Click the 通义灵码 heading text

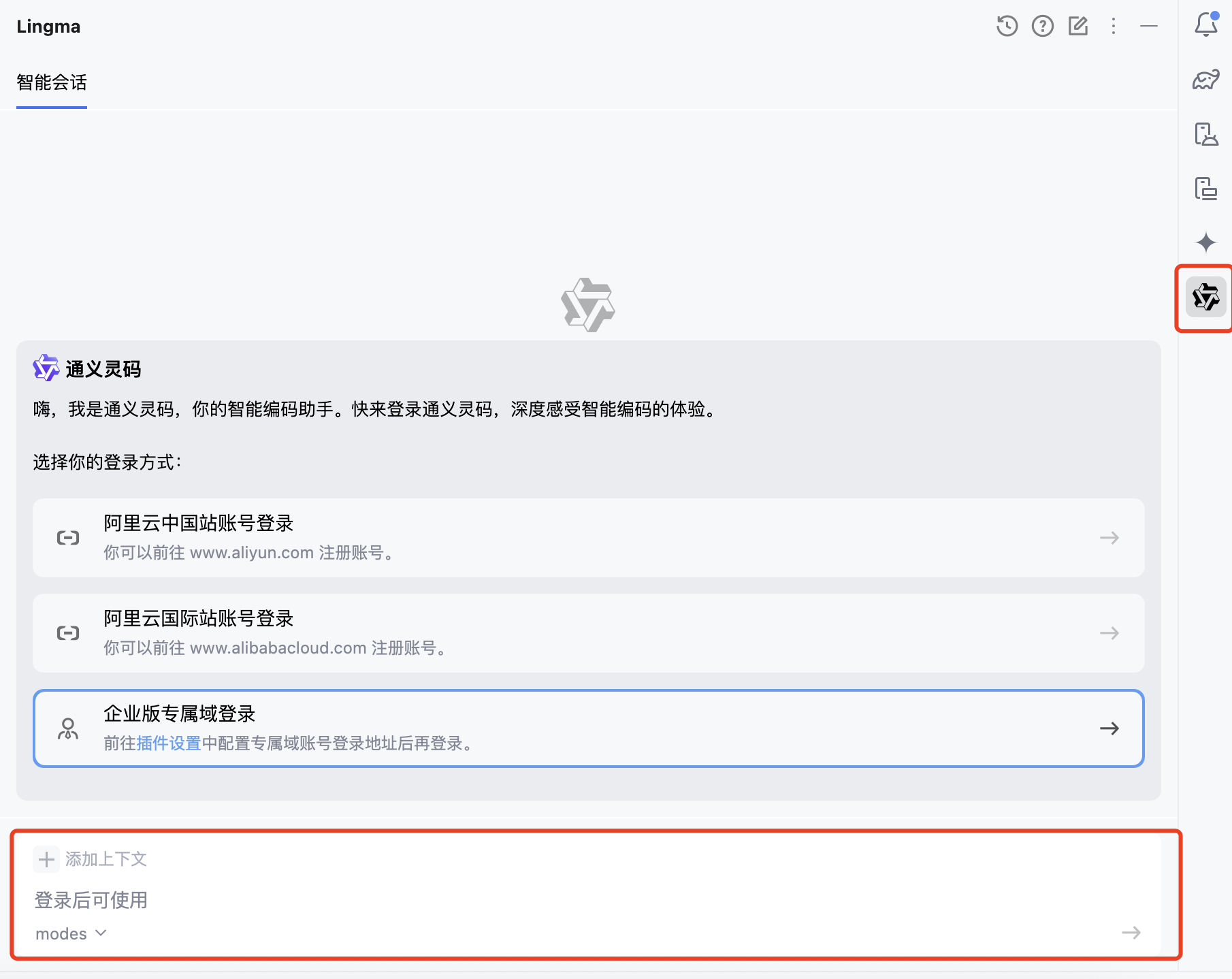coord(103,369)
